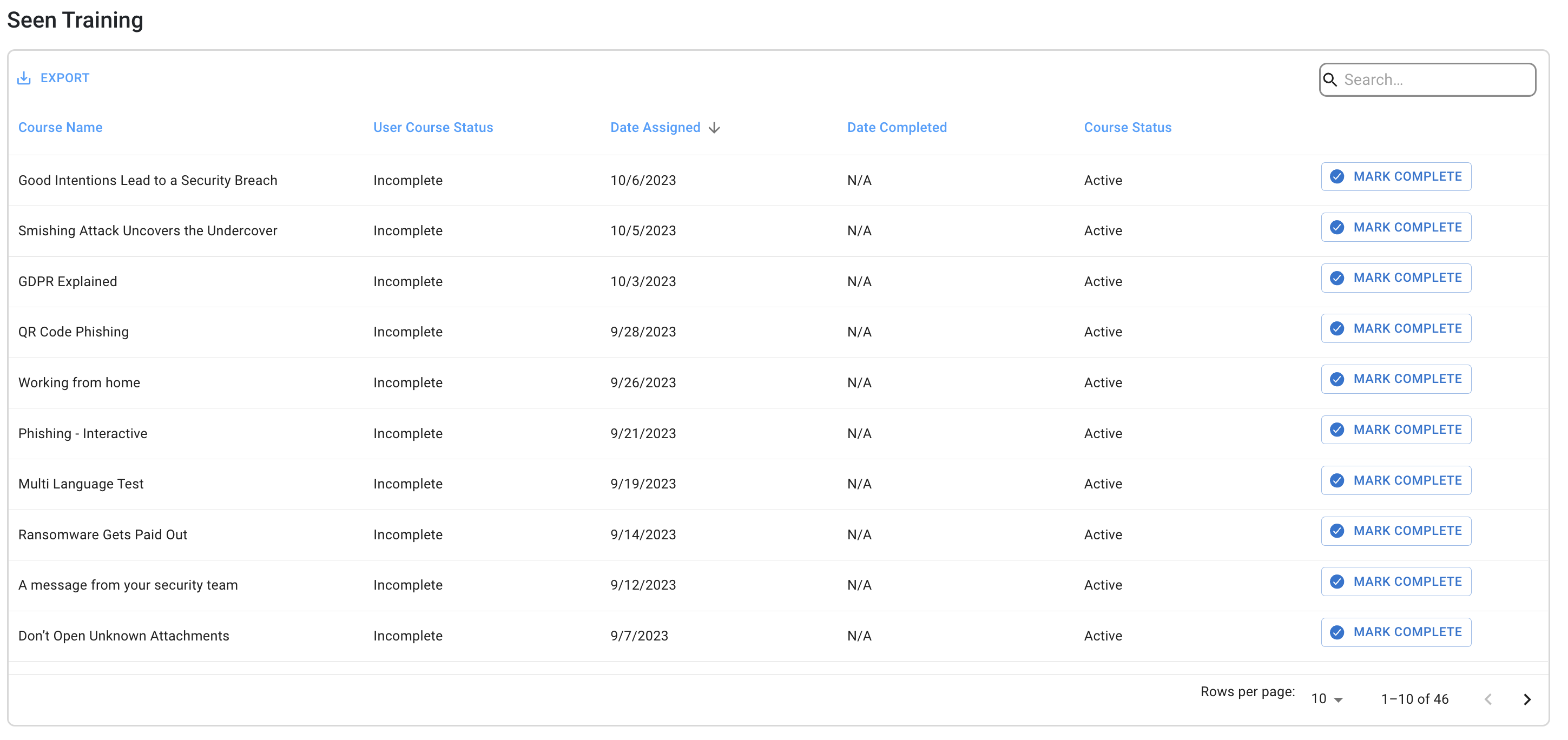
Task: Click Incomplete status for GDPR Explained
Action: [408, 281]
